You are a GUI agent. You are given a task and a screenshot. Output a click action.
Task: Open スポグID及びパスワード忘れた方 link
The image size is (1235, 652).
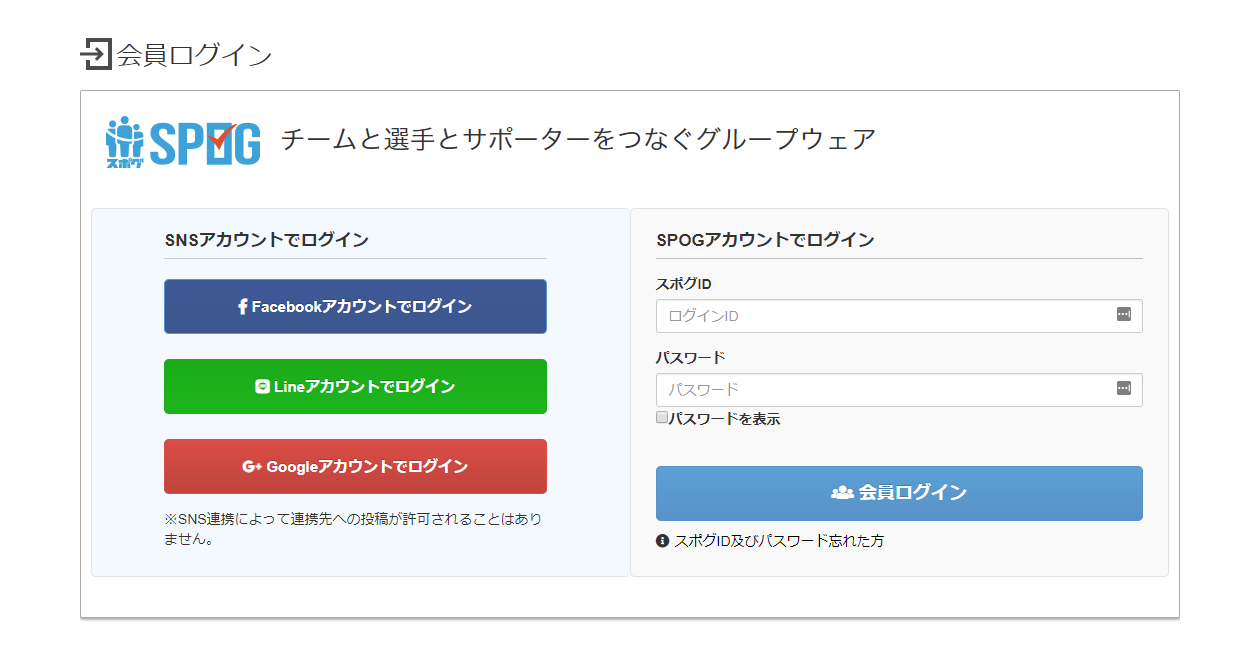point(779,541)
